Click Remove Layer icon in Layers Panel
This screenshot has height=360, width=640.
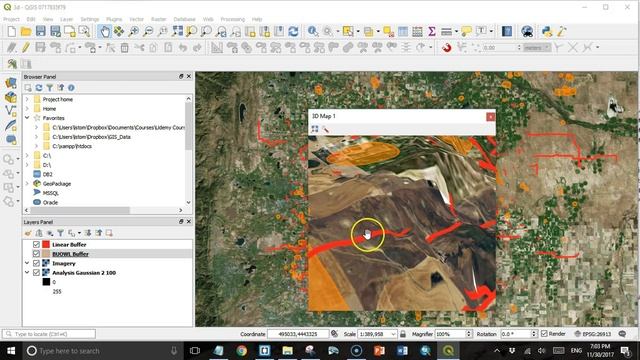109,233
